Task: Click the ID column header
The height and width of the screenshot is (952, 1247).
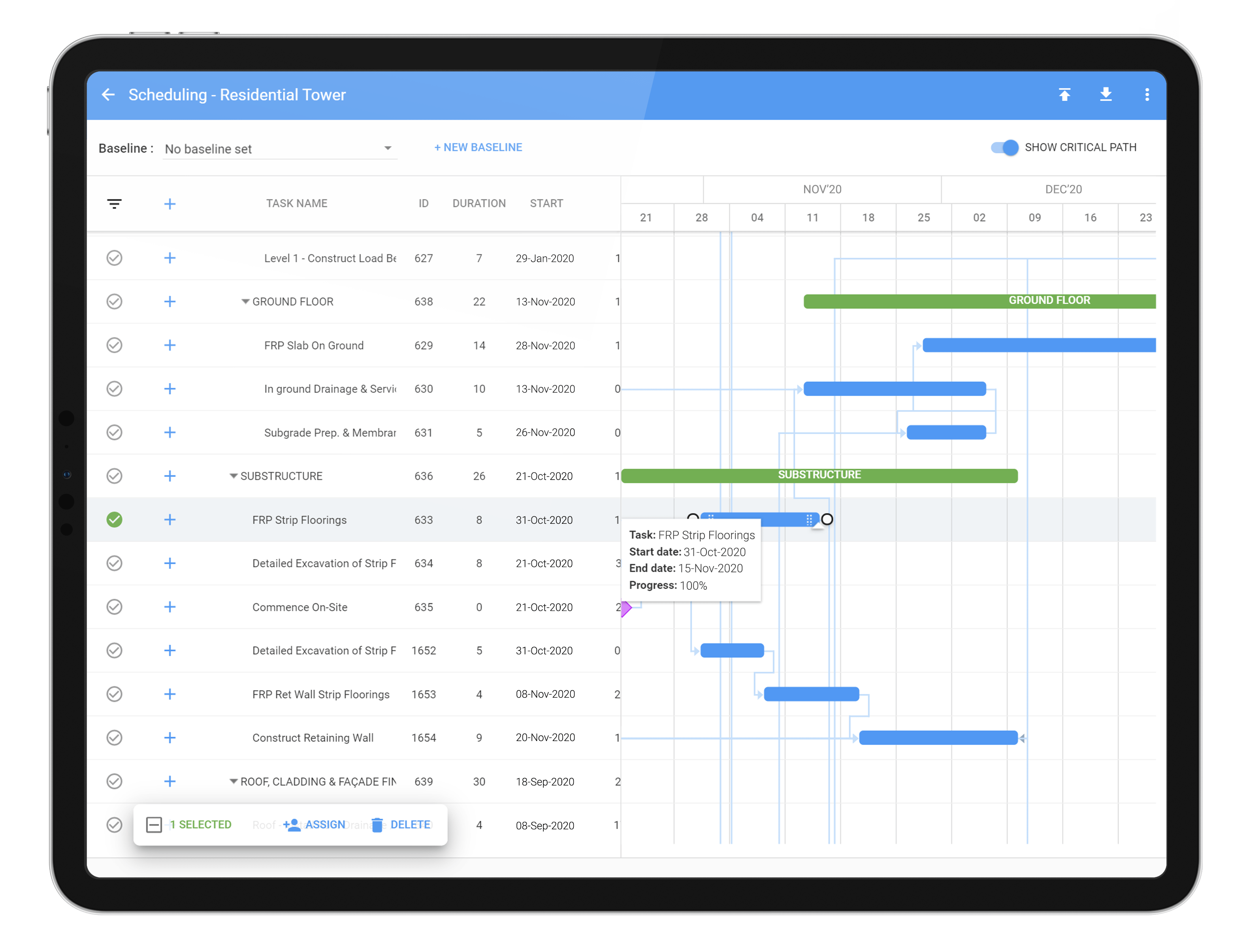Action: click(x=424, y=203)
